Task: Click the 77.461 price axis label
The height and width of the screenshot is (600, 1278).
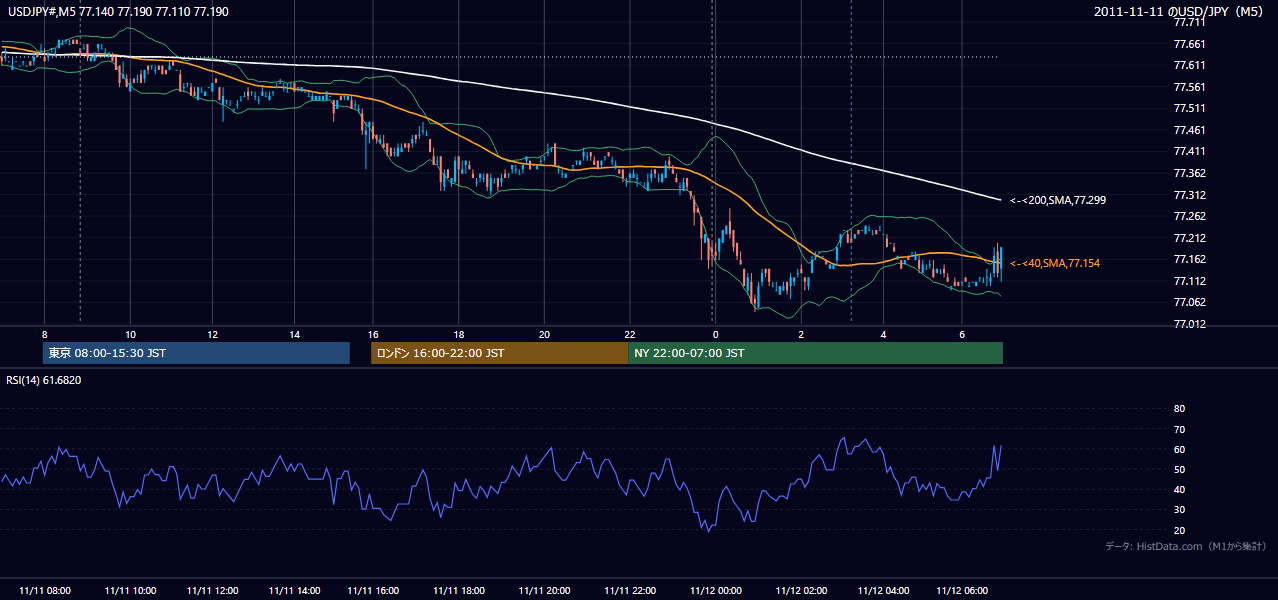Action: point(1190,130)
